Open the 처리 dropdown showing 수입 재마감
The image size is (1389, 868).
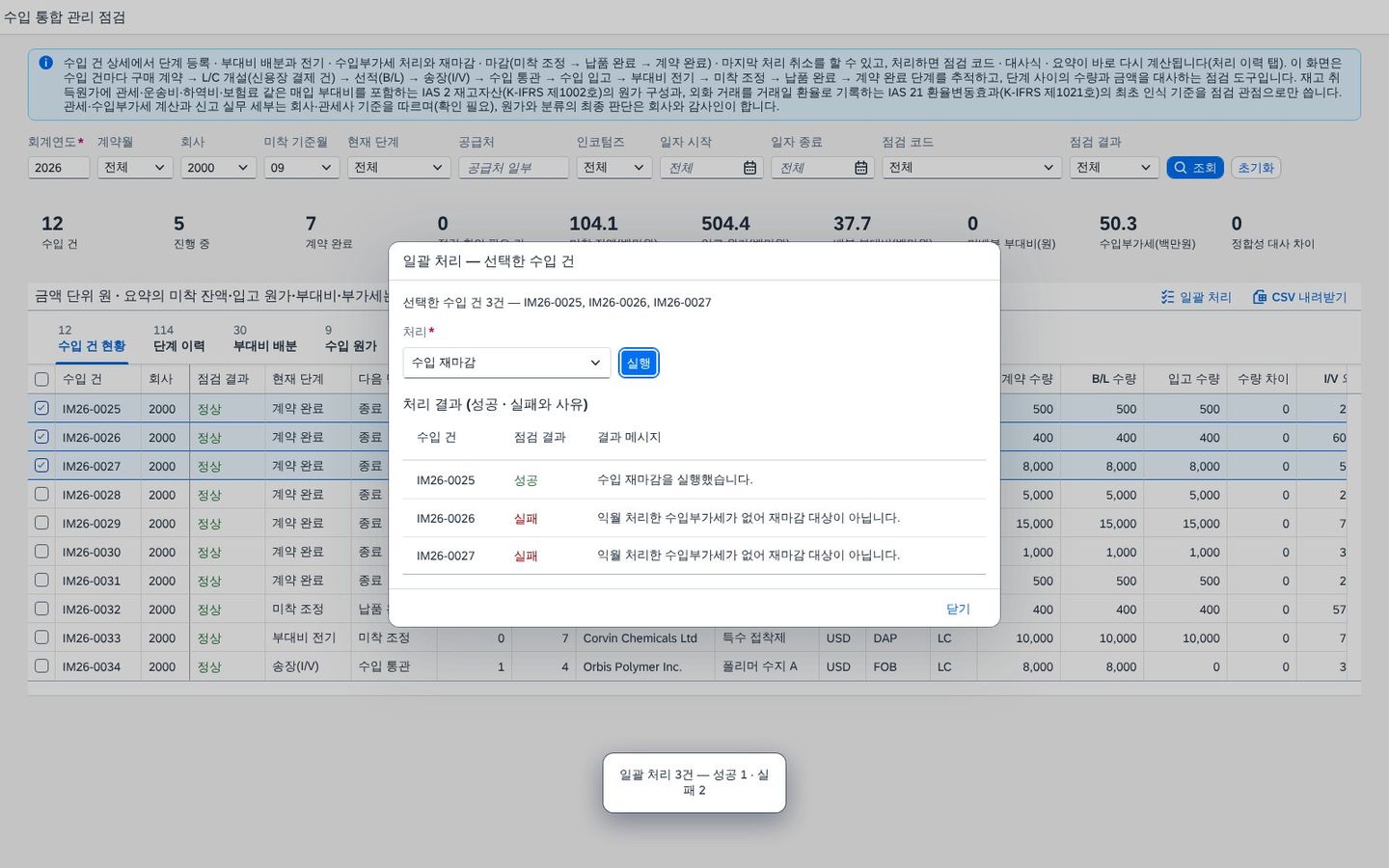506,363
